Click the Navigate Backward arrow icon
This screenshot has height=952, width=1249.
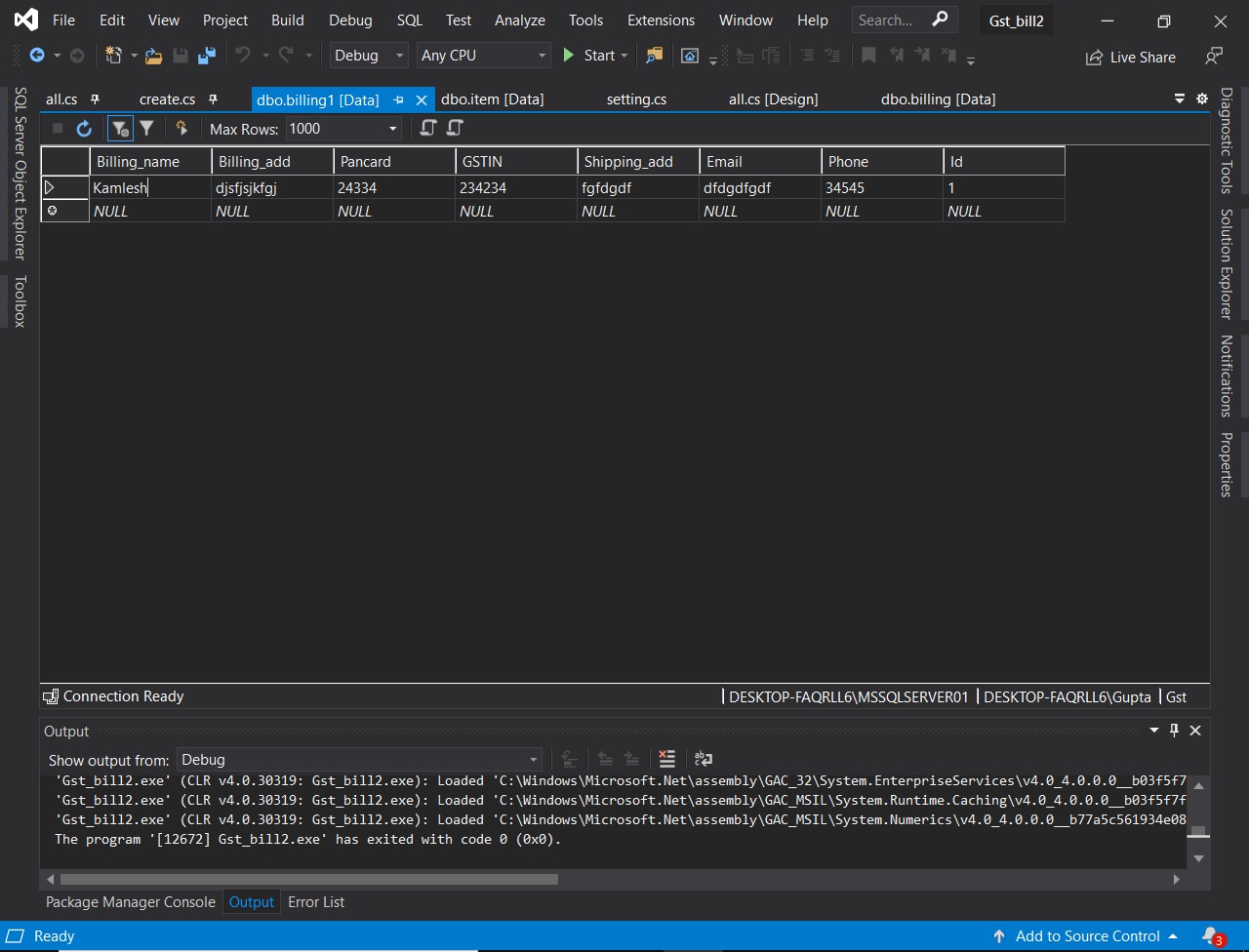37,56
